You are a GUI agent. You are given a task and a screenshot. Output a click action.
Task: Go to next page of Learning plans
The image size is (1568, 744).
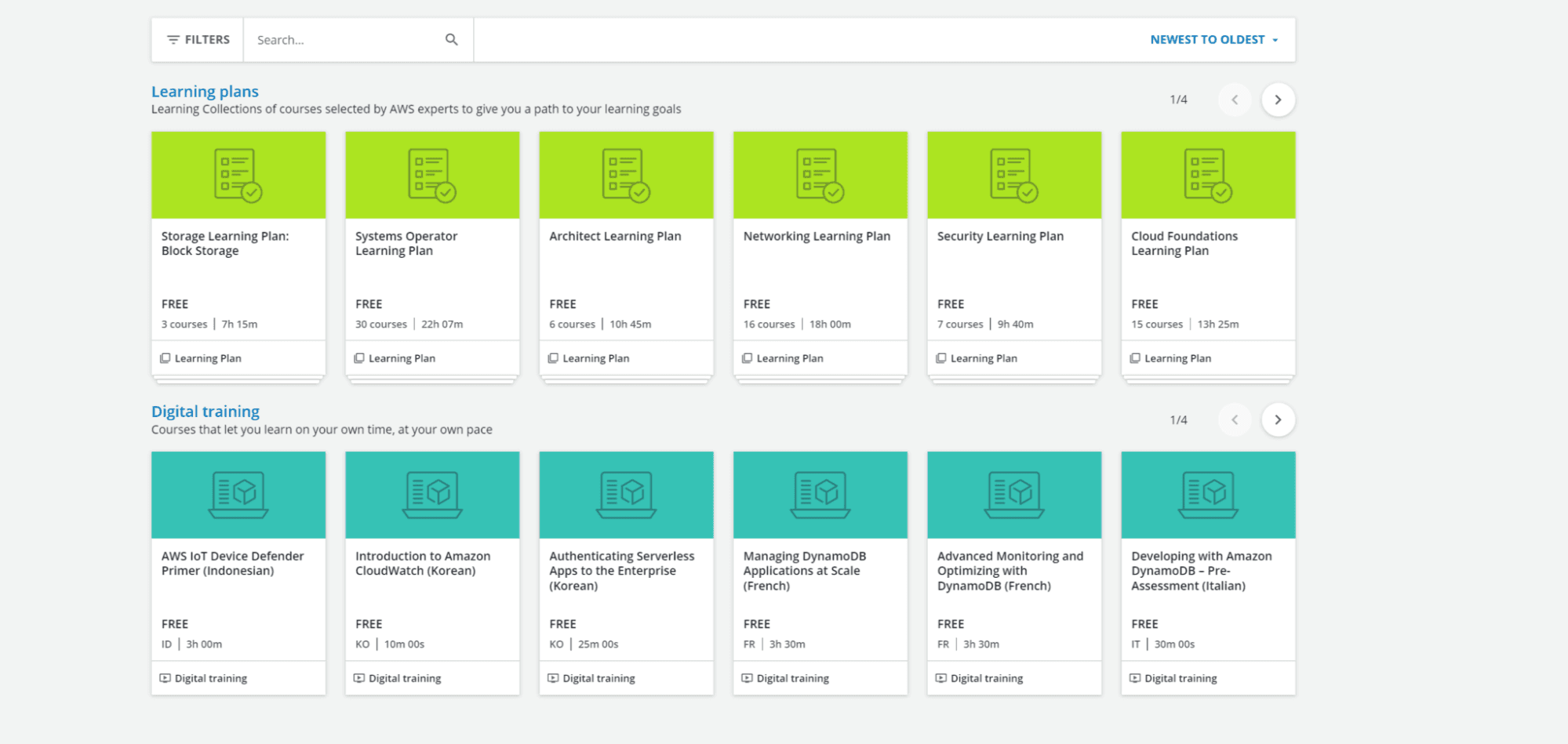pyautogui.click(x=1277, y=100)
